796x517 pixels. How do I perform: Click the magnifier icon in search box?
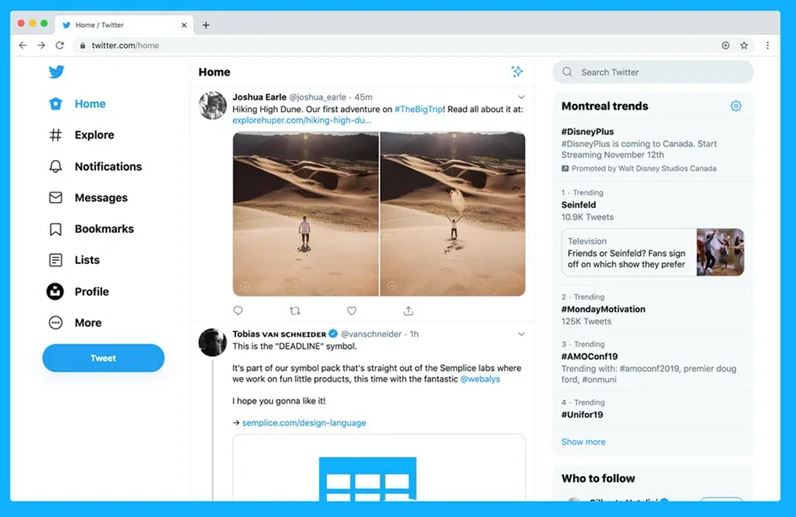567,72
